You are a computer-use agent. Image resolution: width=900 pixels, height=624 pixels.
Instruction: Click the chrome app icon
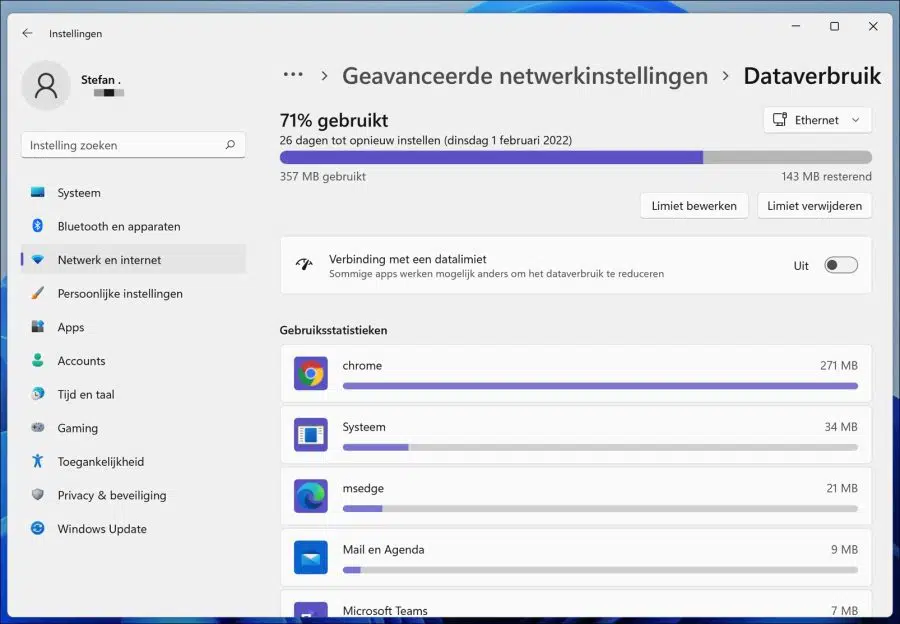[311, 373]
